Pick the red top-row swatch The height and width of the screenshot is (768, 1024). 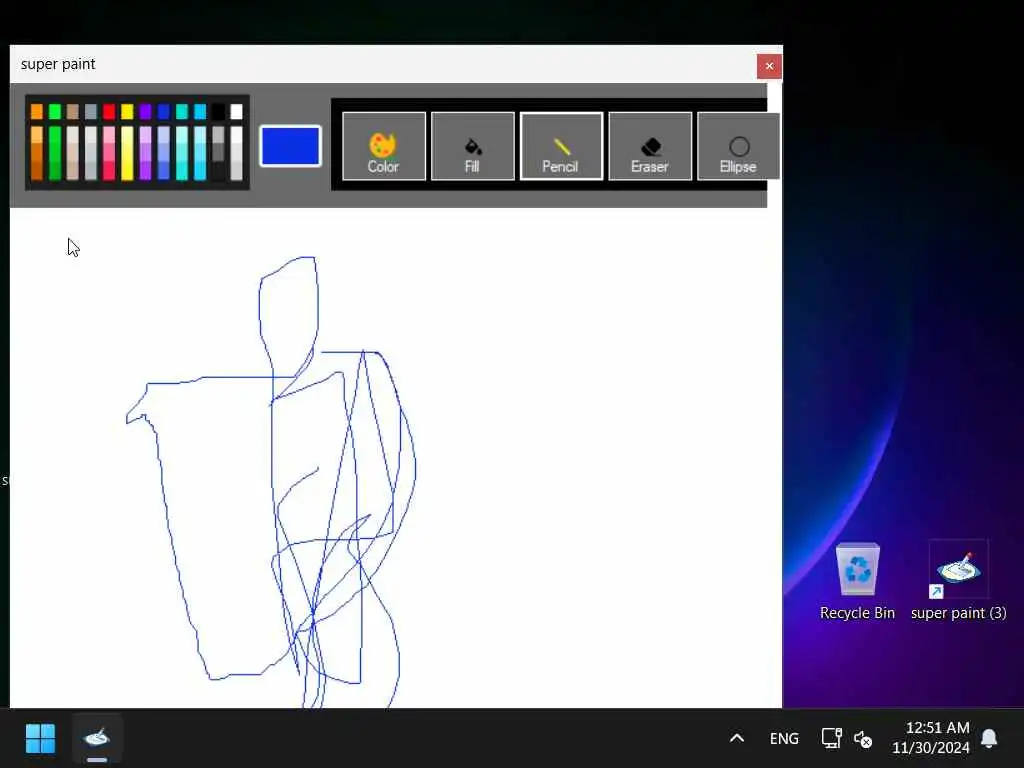(109, 112)
